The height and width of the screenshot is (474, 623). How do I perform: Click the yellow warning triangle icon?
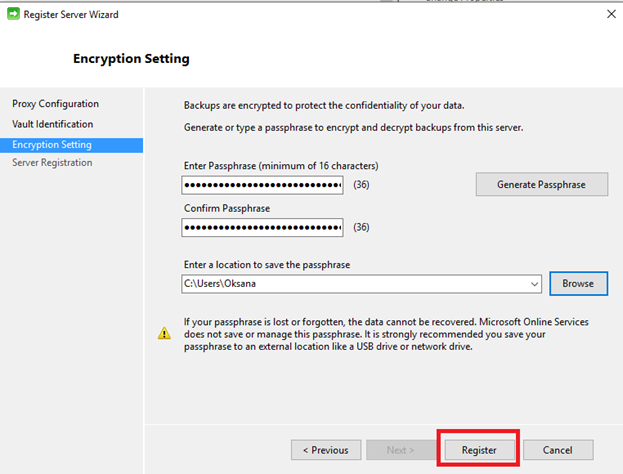[x=165, y=333]
